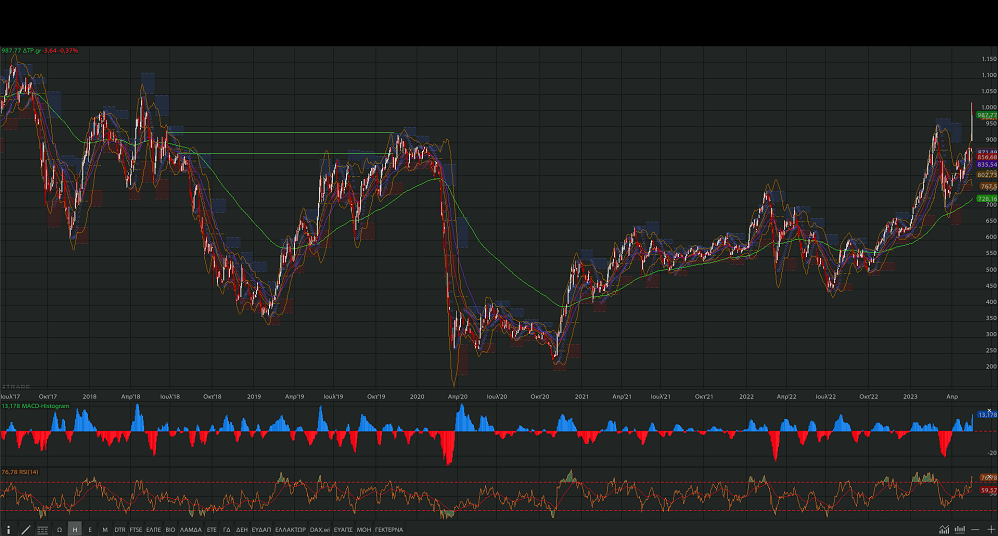Click the 2023 label on time axis
The height and width of the screenshot is (536, 998).
click(910, 397)
